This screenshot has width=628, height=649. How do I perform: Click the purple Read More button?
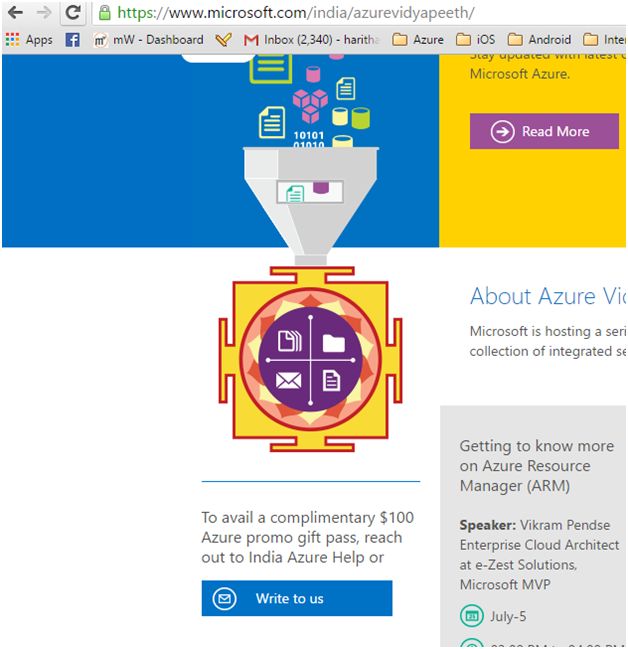(544, 131)
